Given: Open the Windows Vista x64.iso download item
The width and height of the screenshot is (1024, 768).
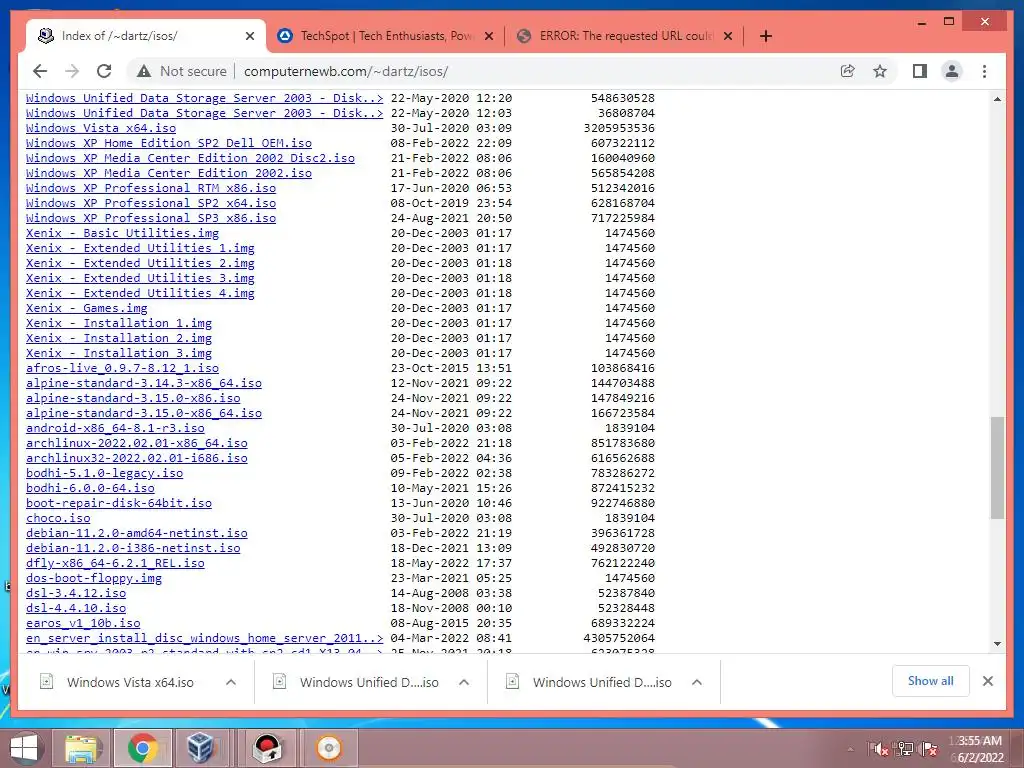Looking at the screenshot, I should coord(130,682).
